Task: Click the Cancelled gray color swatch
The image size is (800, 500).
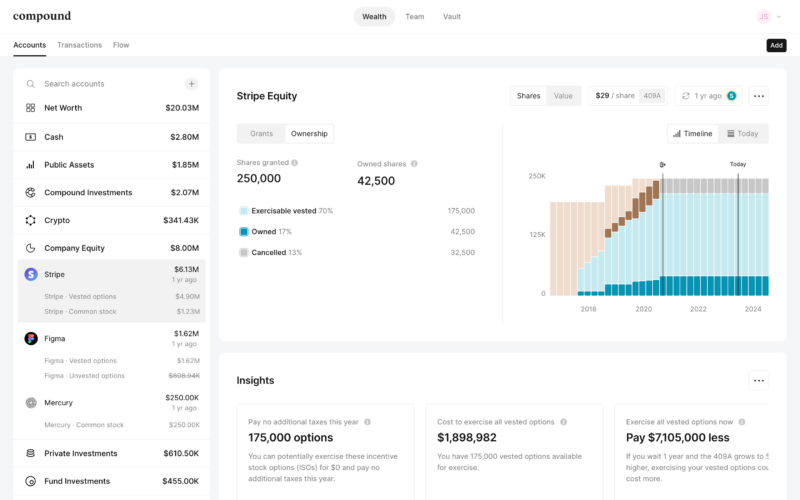Action: 244,253
